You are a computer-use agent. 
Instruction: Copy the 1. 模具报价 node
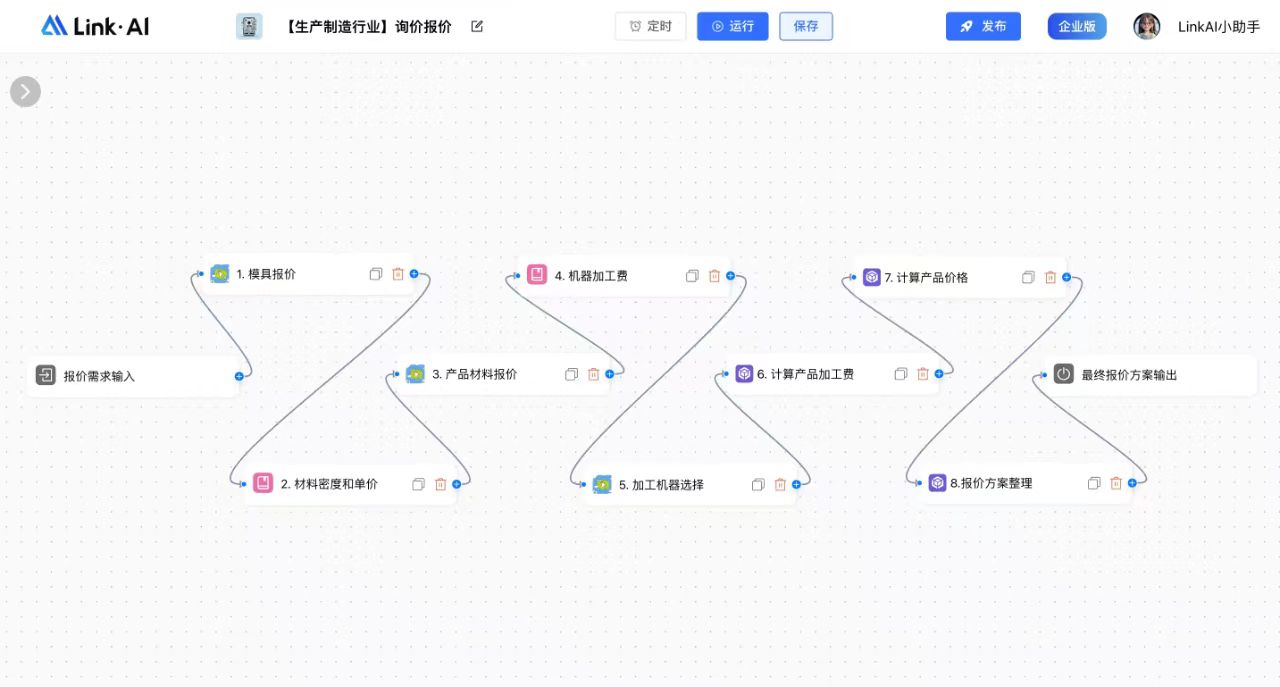click(x=376, y=274)
